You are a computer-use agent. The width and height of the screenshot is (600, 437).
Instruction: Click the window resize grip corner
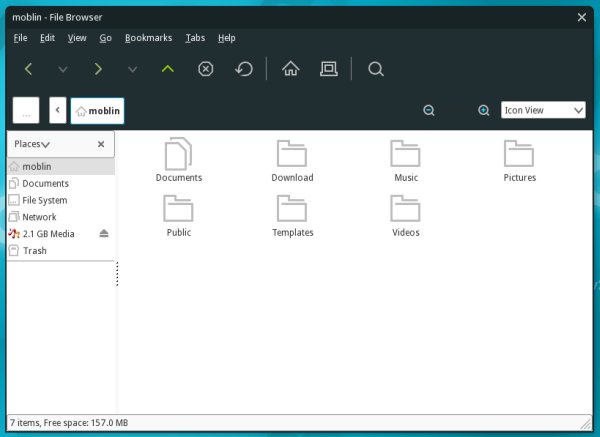click(x=585, y=423)
